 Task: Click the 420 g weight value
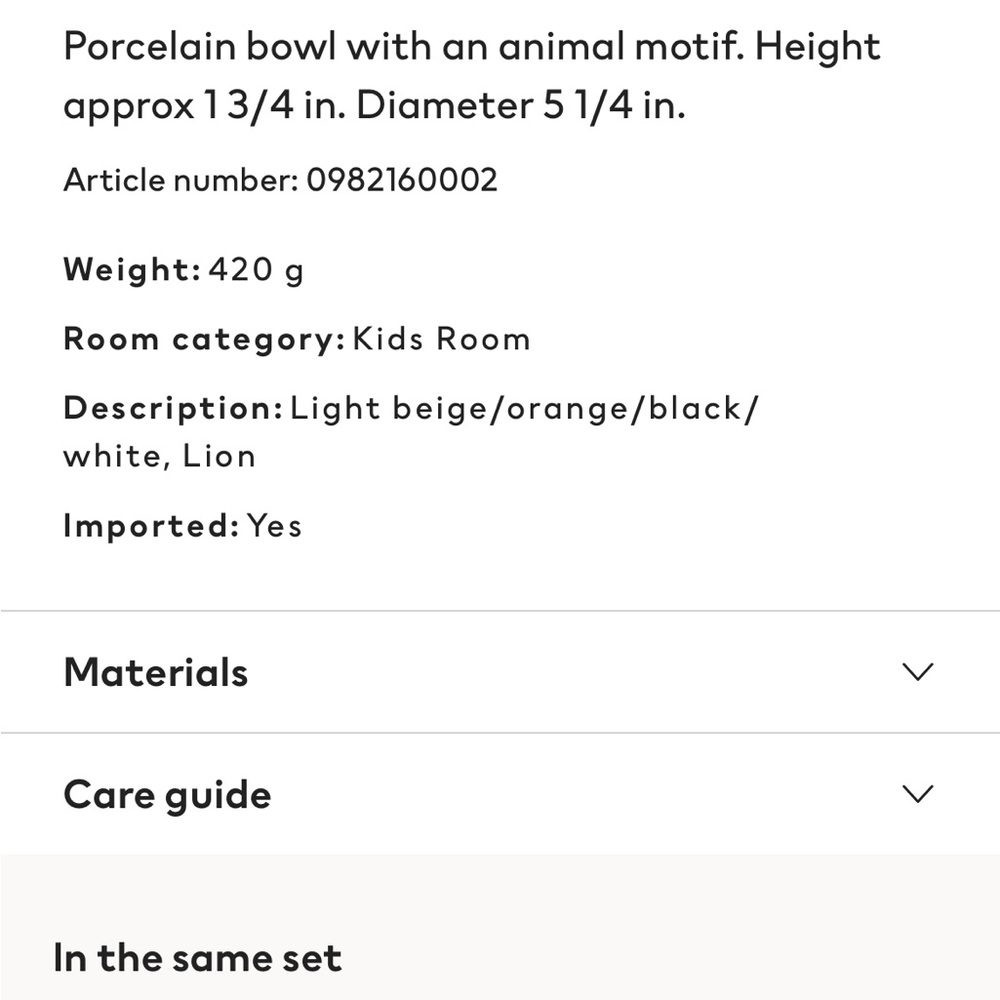tap(256, 270)
